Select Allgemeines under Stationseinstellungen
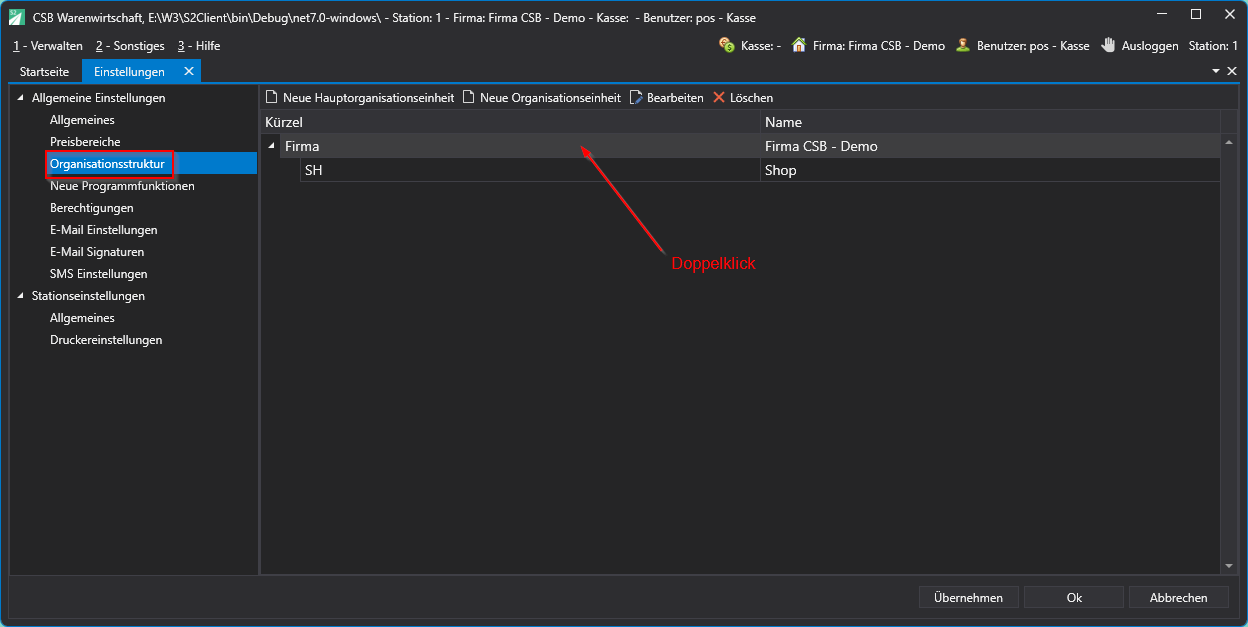Viewport: 1248px width, 627px height. [82, 318]
